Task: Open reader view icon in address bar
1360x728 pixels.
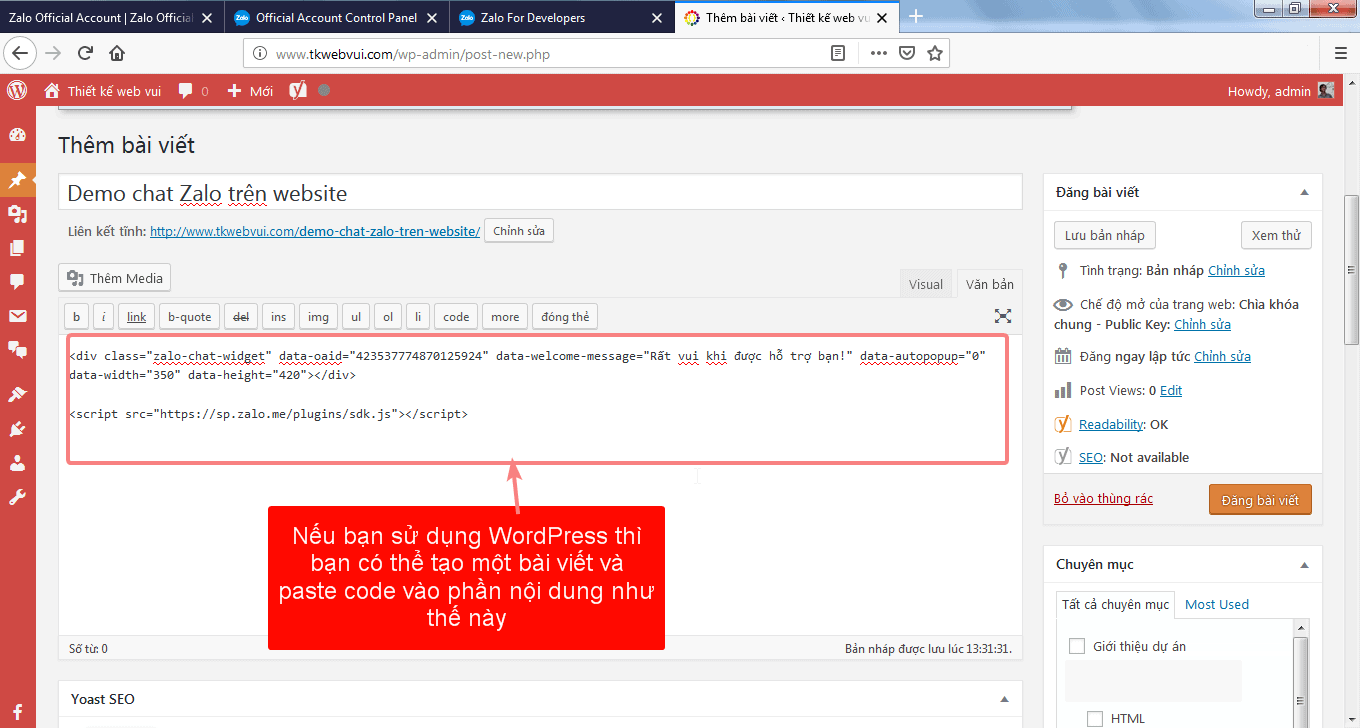Action: click(838, 53)
